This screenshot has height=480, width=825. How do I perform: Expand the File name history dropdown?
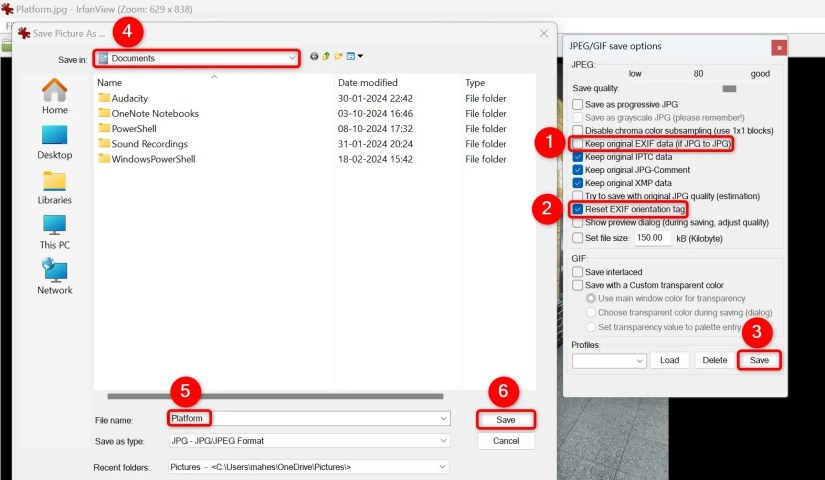[443, 418]
